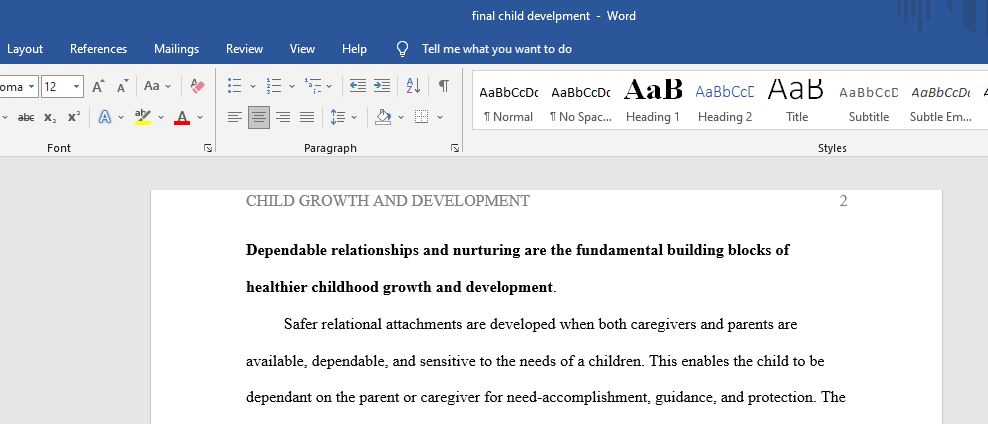
Task: Apply the Heading 1 style
Action: pos(653,101)
